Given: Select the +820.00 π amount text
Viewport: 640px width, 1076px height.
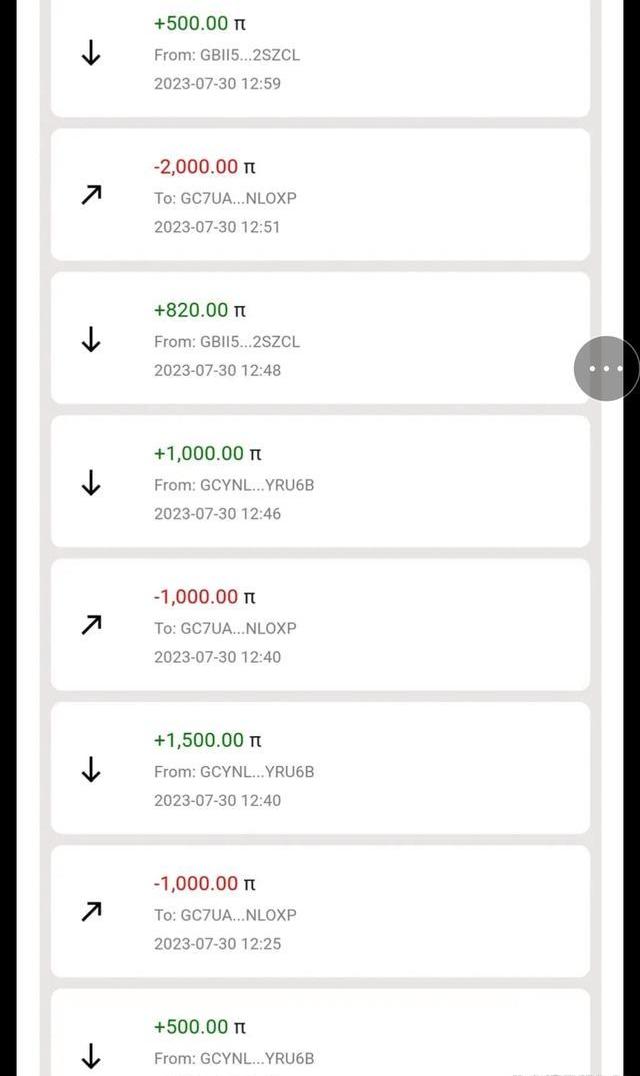Looking at the screenshot, I should pyautogui.click(x=199, y=310).
